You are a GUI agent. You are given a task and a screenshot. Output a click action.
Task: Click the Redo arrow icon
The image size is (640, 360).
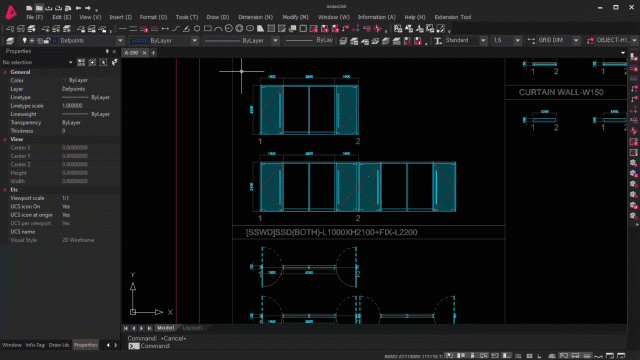88,8
